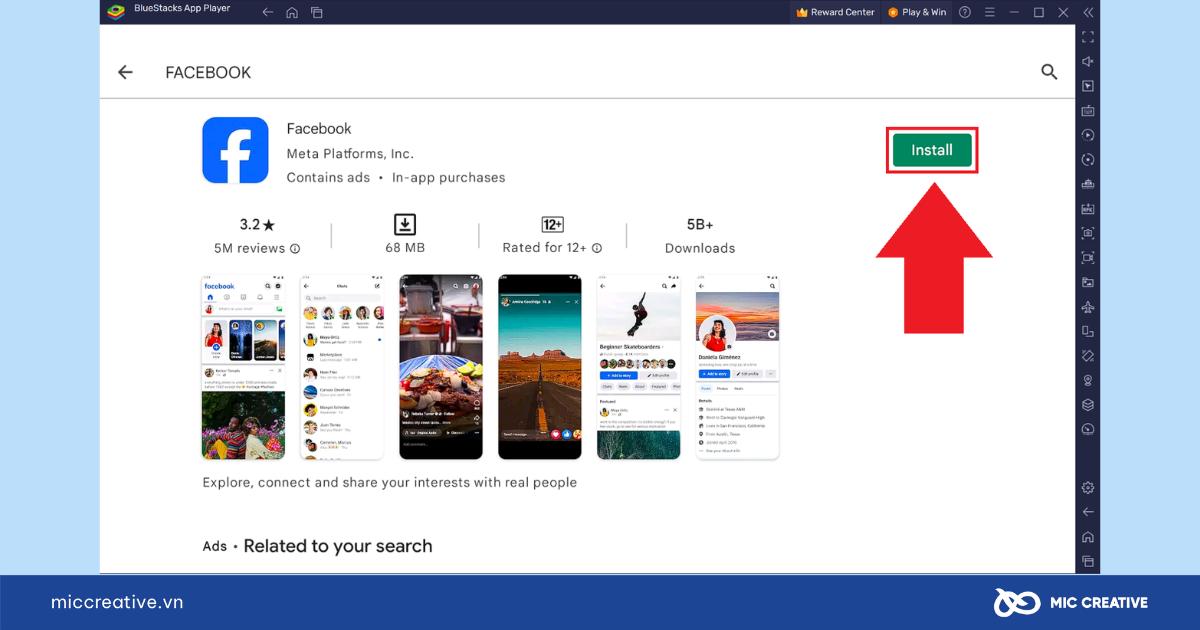Click the sidebar Android back arrow
The width and height of the screenshot is (1200, 630).
1088,512
